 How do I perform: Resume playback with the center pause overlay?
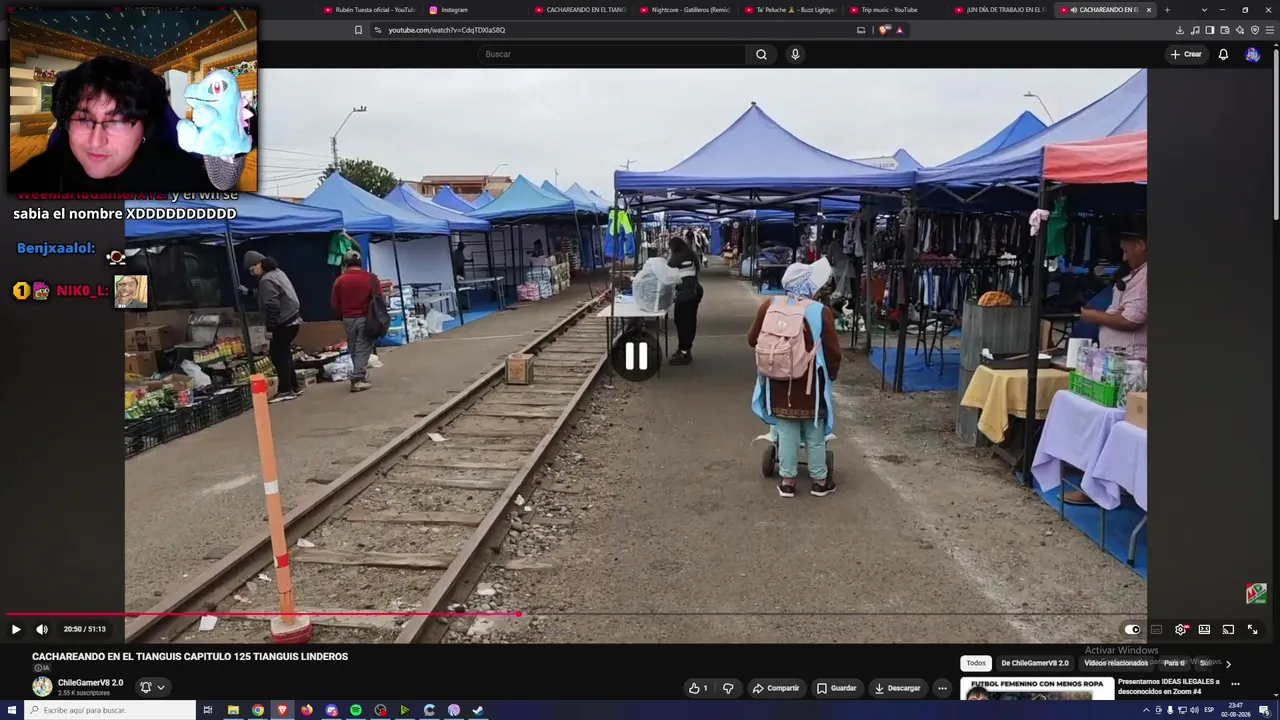(x=636, y=356)
